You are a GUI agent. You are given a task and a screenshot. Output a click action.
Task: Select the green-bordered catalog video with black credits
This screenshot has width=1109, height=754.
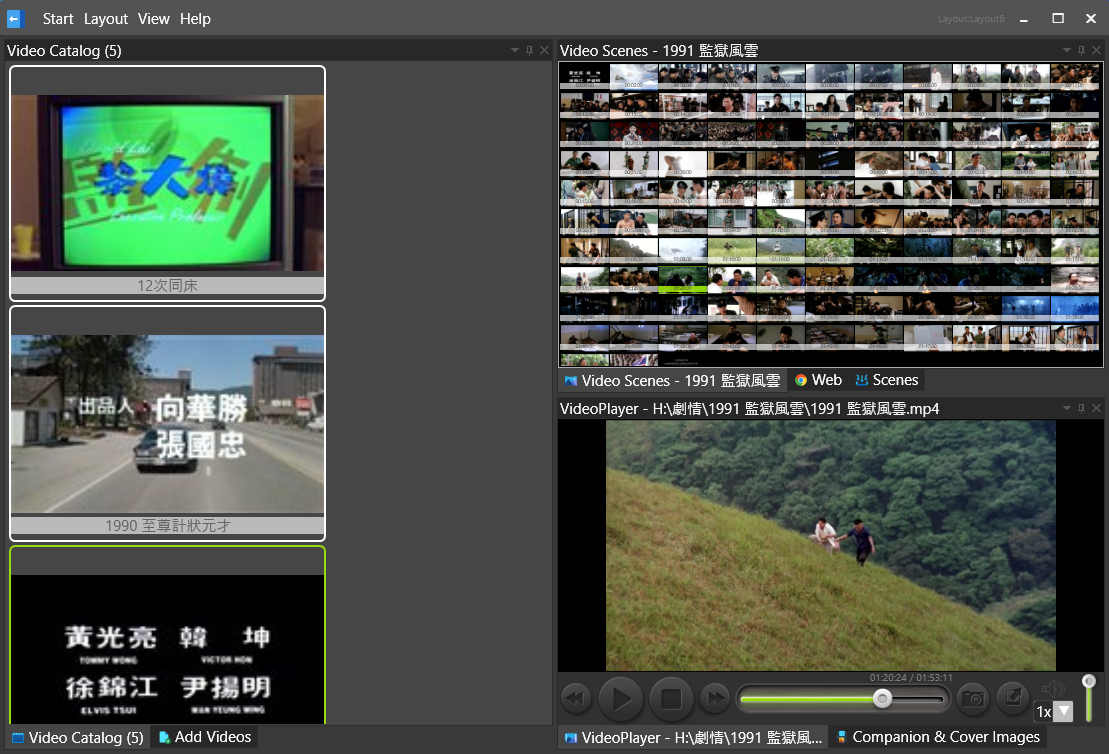[x=168, y=635]
